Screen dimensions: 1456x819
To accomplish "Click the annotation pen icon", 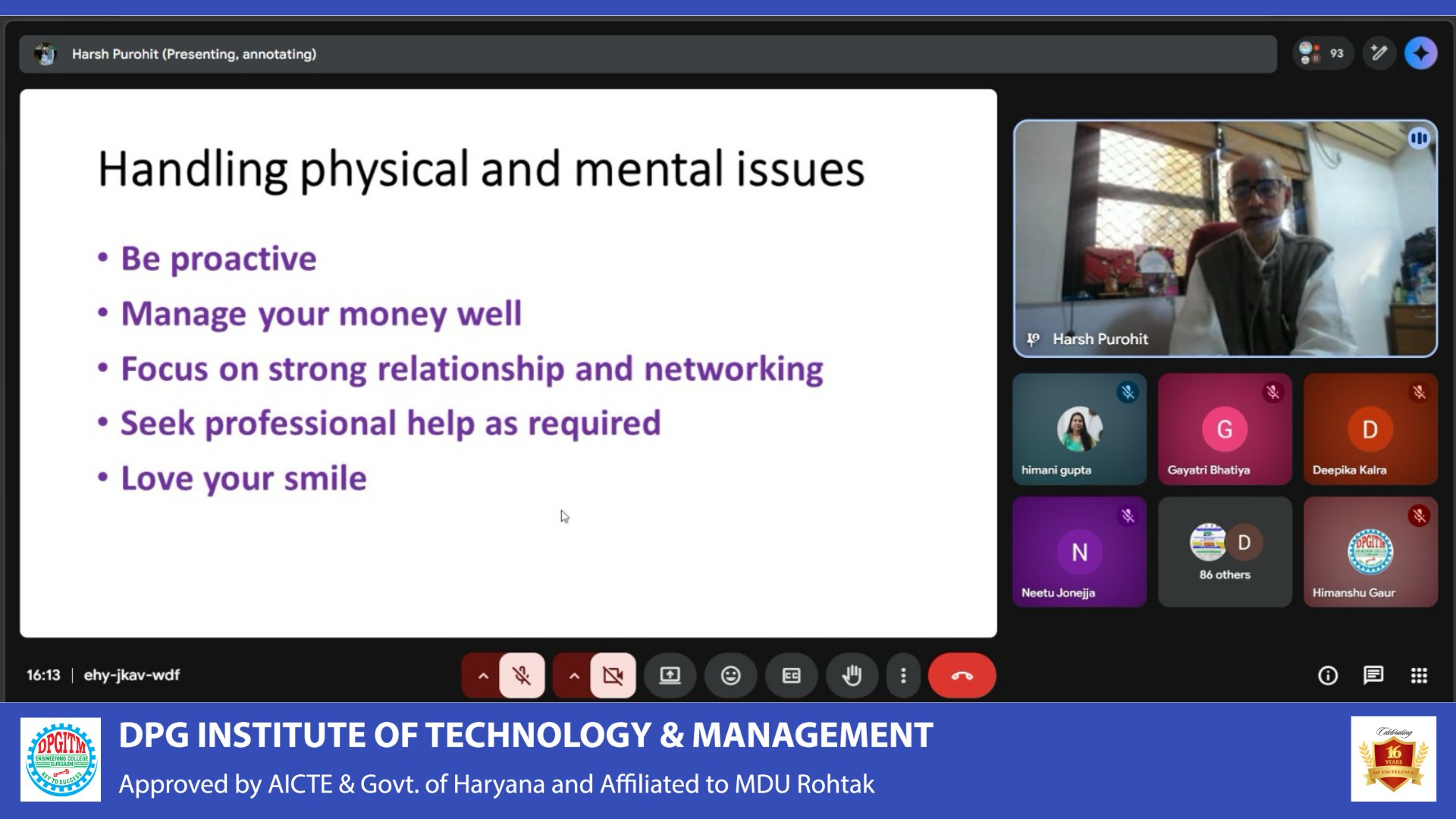I will click(1379, 54).
